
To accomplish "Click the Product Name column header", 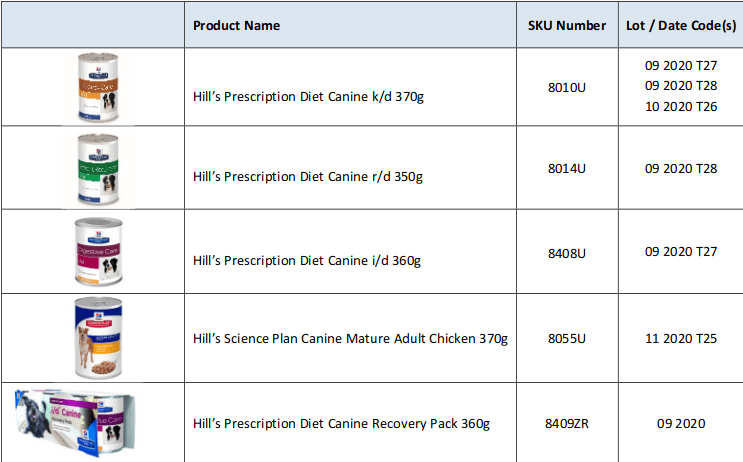I will (x=236, y=25).
